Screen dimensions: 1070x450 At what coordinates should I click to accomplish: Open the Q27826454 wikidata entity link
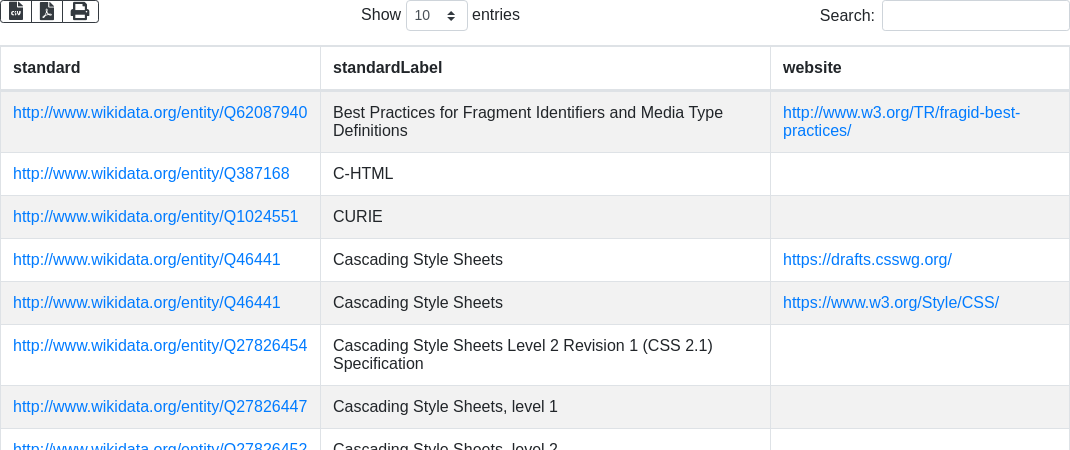pyautogui.click(x=160, y=346)
